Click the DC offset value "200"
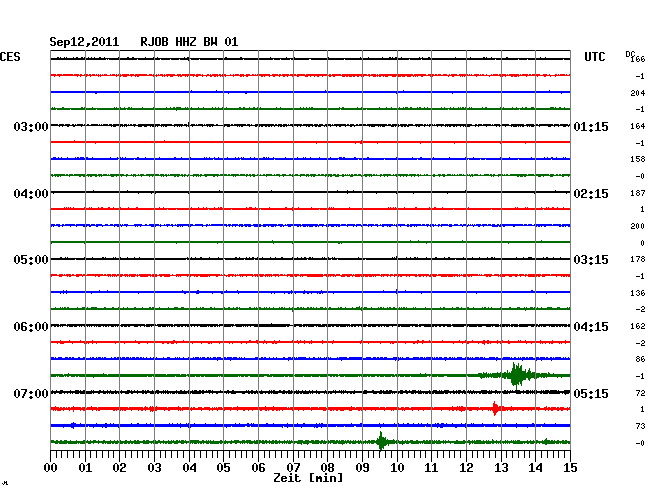The width and height of the screenshot is (650, 494). (638, 226)
